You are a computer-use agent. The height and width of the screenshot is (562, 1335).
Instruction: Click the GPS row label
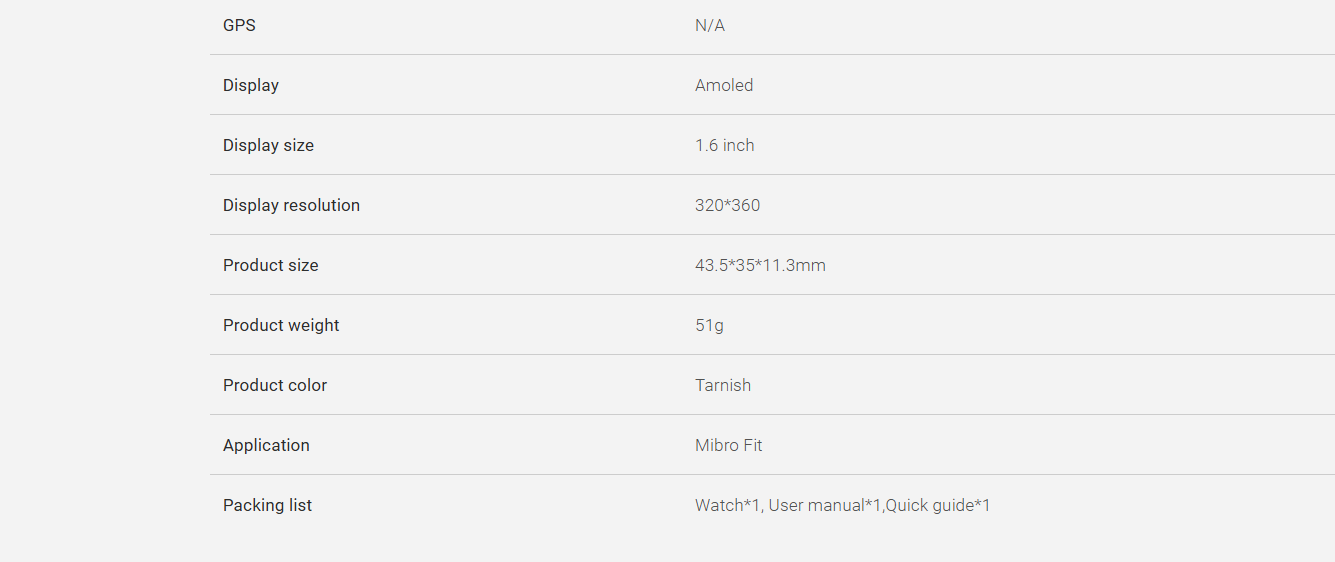point(239,25)
